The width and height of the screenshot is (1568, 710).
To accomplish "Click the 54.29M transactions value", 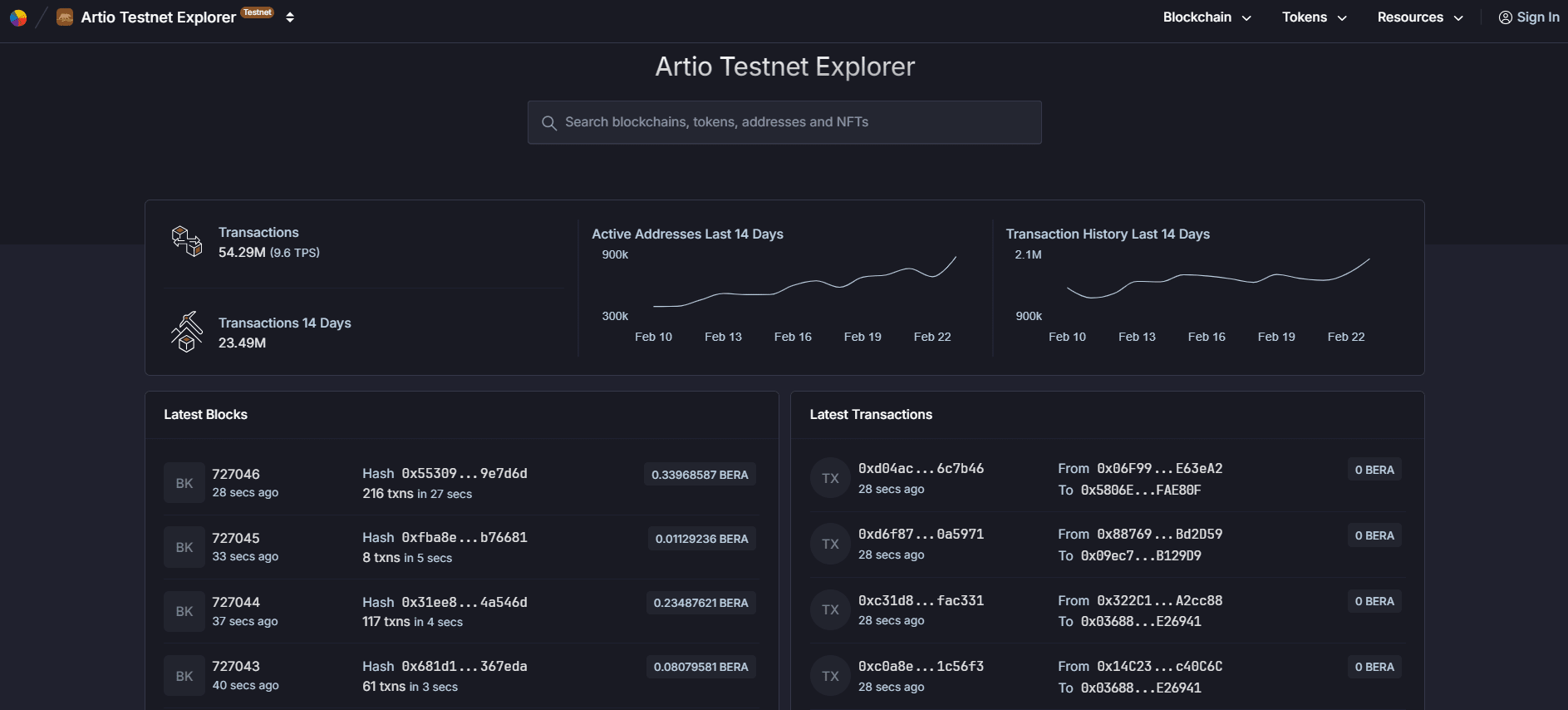I will pyautogui.click(x=242, y=253).
